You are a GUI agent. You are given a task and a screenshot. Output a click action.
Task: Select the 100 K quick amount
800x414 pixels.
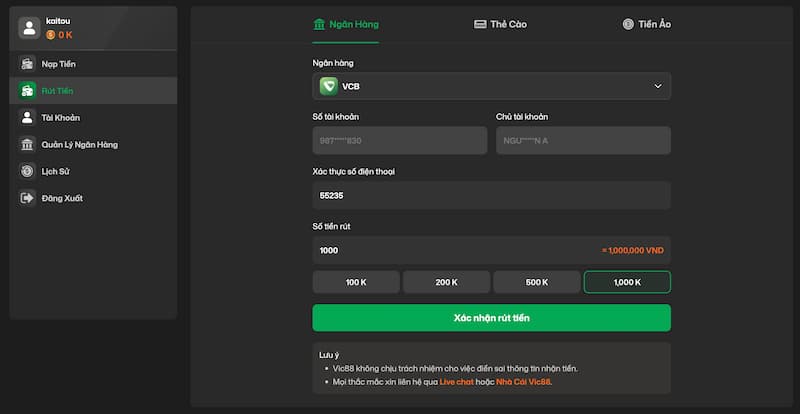pos(356,282)
